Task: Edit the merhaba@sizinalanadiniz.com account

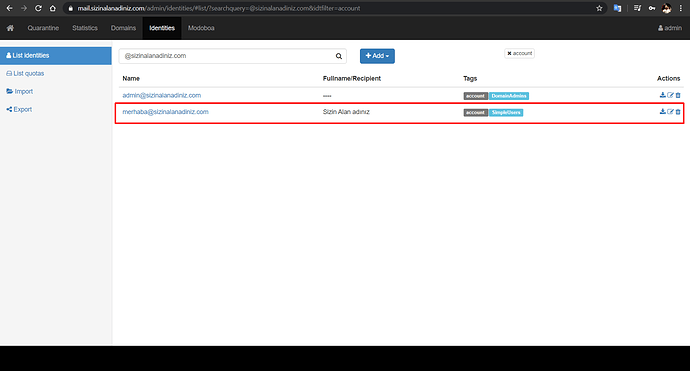Action: pyautogui.click(x=670, y=112)
